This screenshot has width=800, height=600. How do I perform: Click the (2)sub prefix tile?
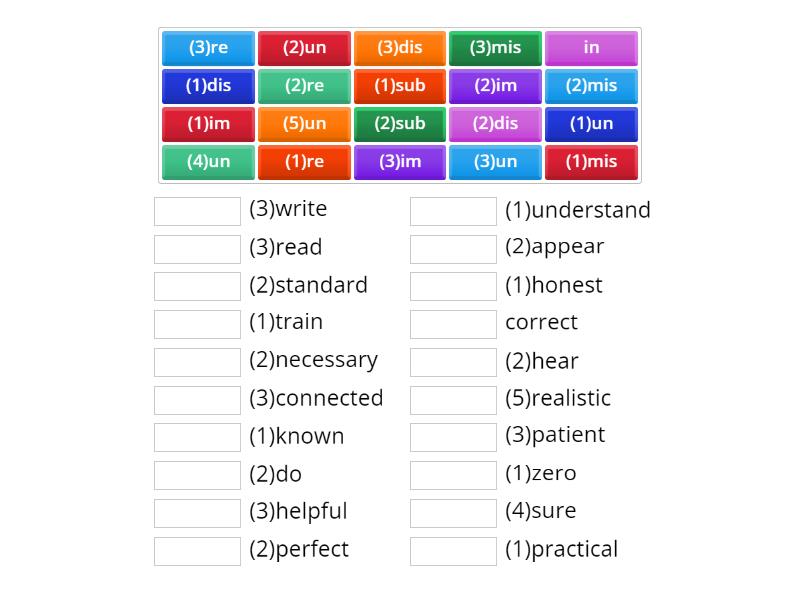click(400, 123)
